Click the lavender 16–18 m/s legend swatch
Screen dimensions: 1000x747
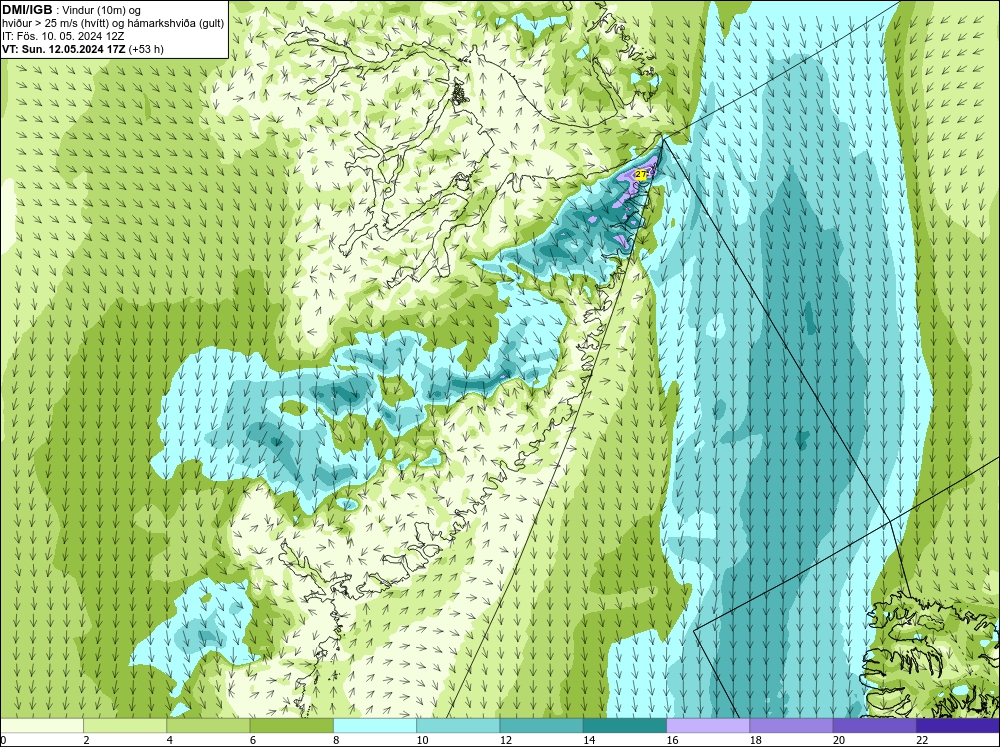coord(708,725)
